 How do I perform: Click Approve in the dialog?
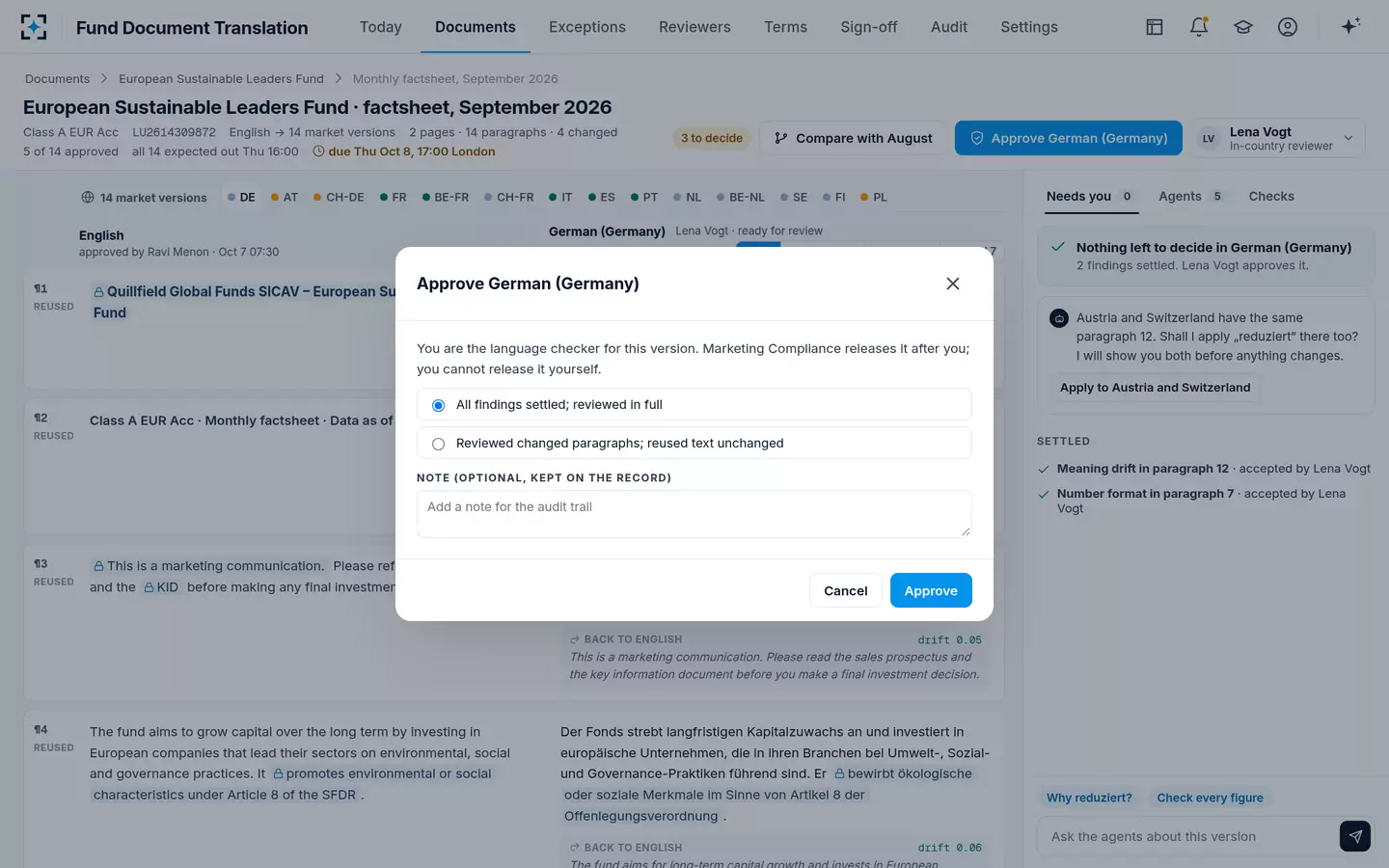pos(931,590)
